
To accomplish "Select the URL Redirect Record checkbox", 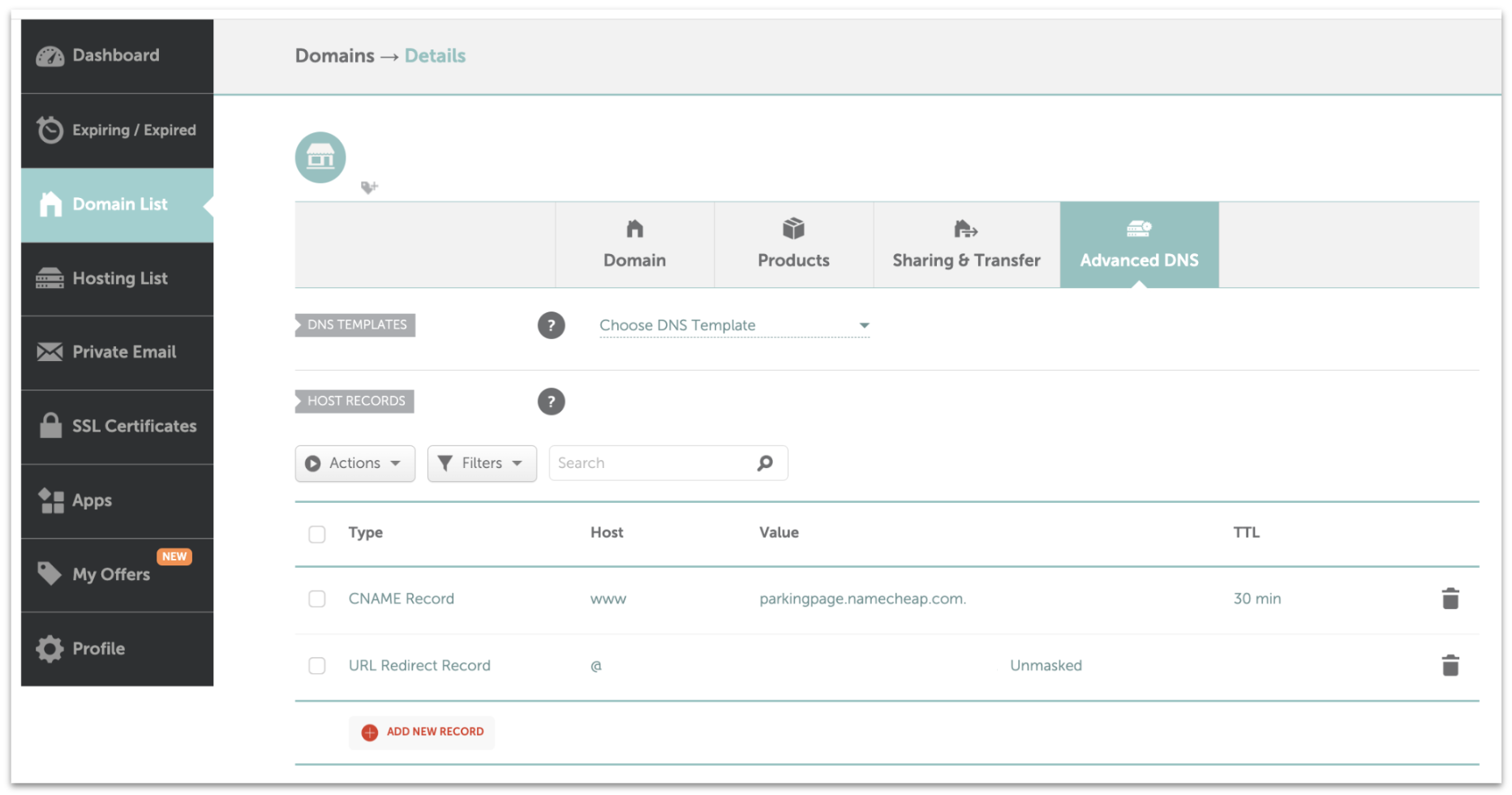I will (x=316, y=665).
